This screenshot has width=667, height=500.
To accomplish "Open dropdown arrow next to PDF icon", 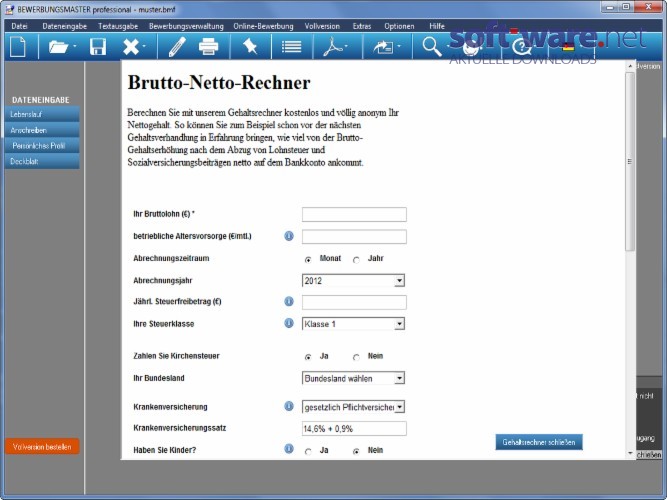I will [346, 46].
